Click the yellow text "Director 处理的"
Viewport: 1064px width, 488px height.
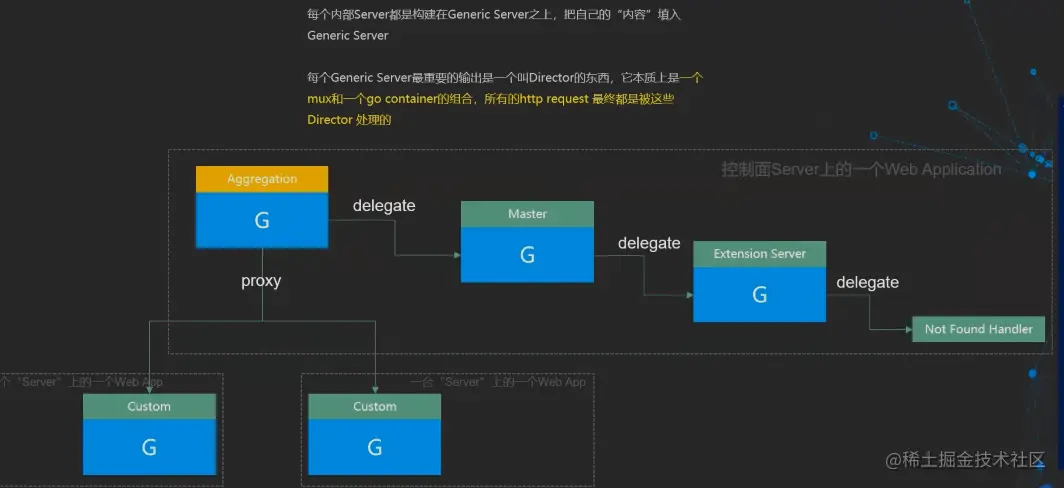click(349, 120)
